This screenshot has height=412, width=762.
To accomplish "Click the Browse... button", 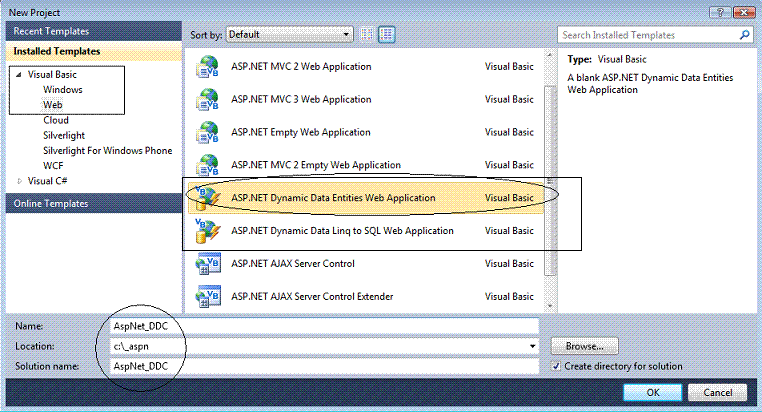I will click(x=585, y=346).
